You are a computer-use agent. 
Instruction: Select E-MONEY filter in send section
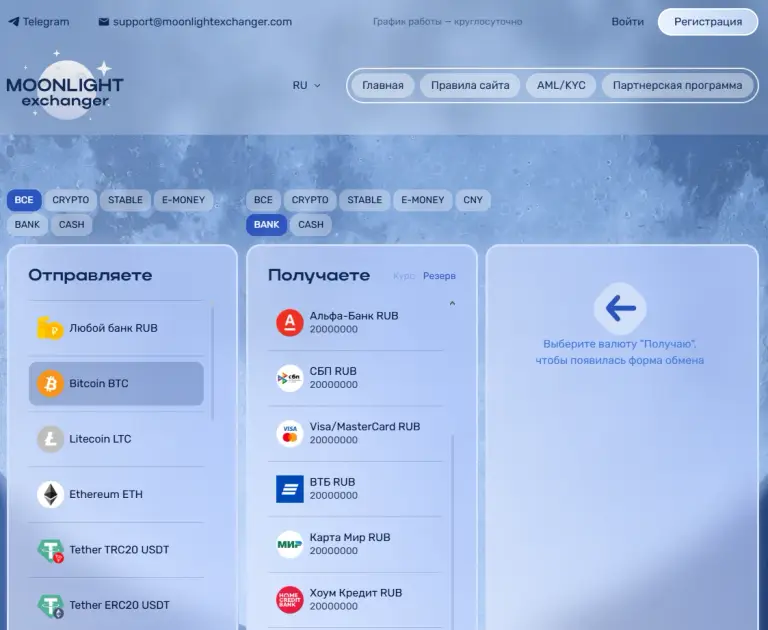(184, 200)
